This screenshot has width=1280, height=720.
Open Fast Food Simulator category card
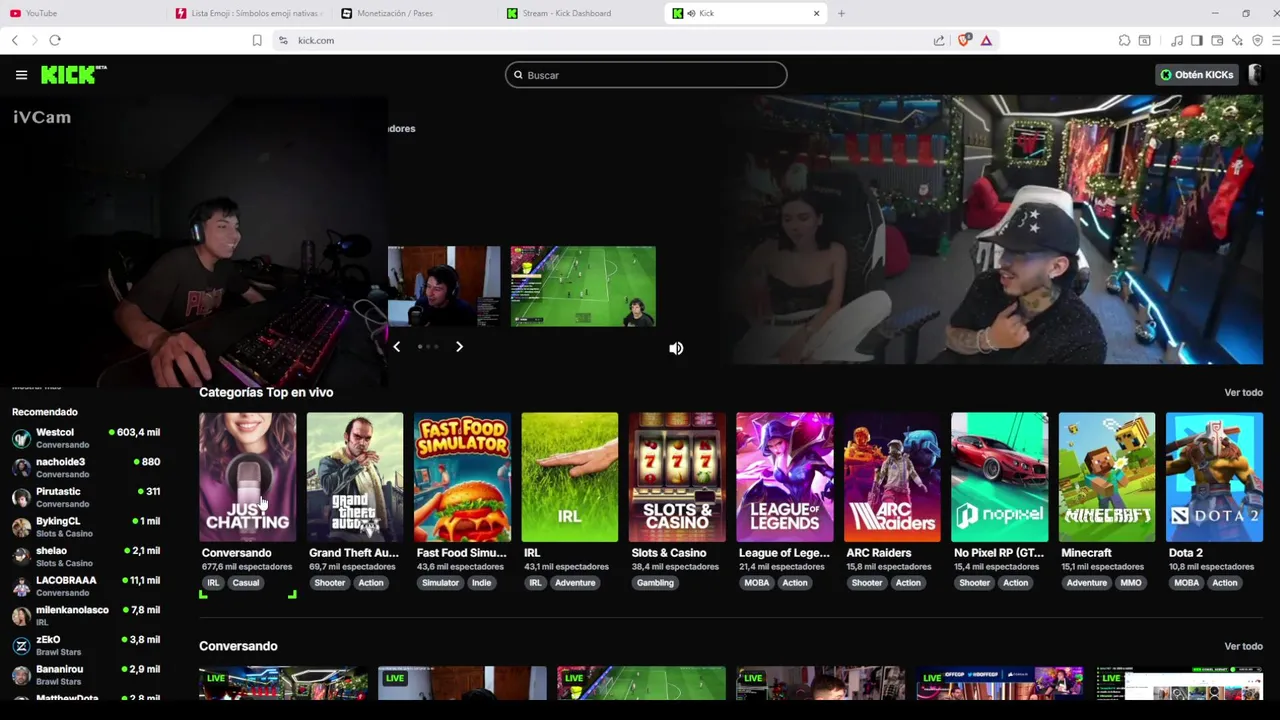[462, 477]
